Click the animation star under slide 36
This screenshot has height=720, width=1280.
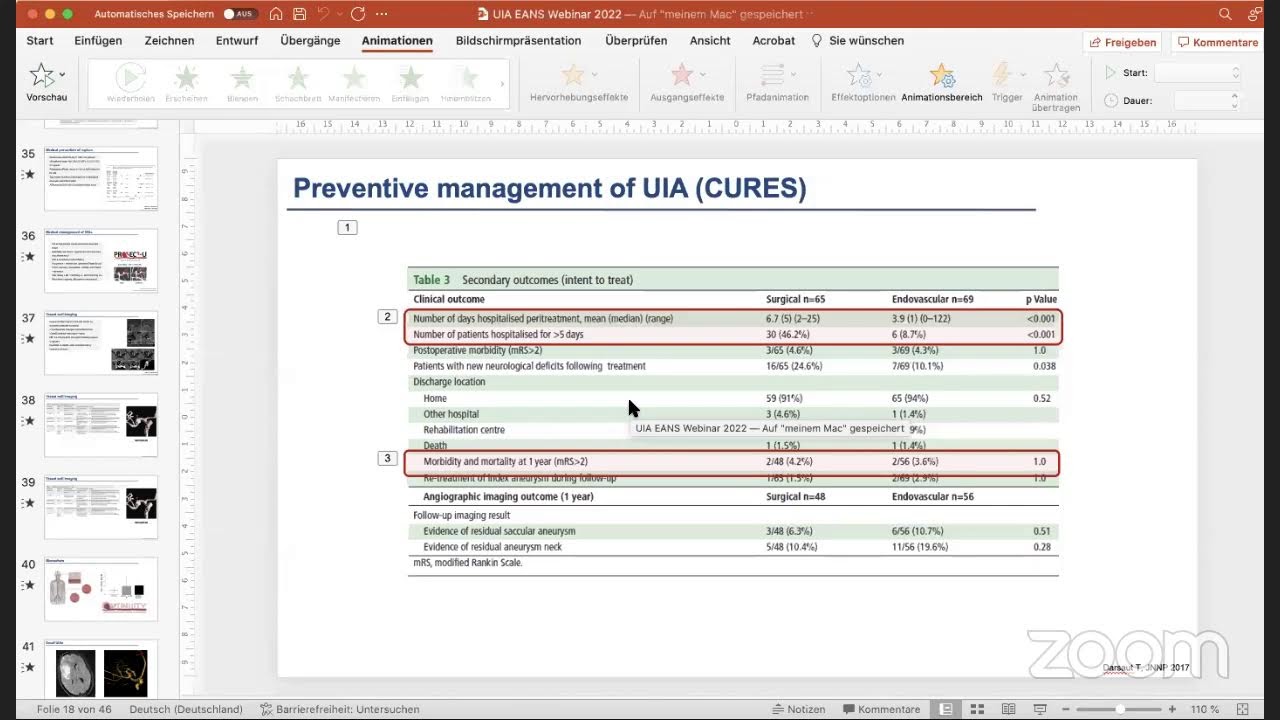[x=29, y=257]
